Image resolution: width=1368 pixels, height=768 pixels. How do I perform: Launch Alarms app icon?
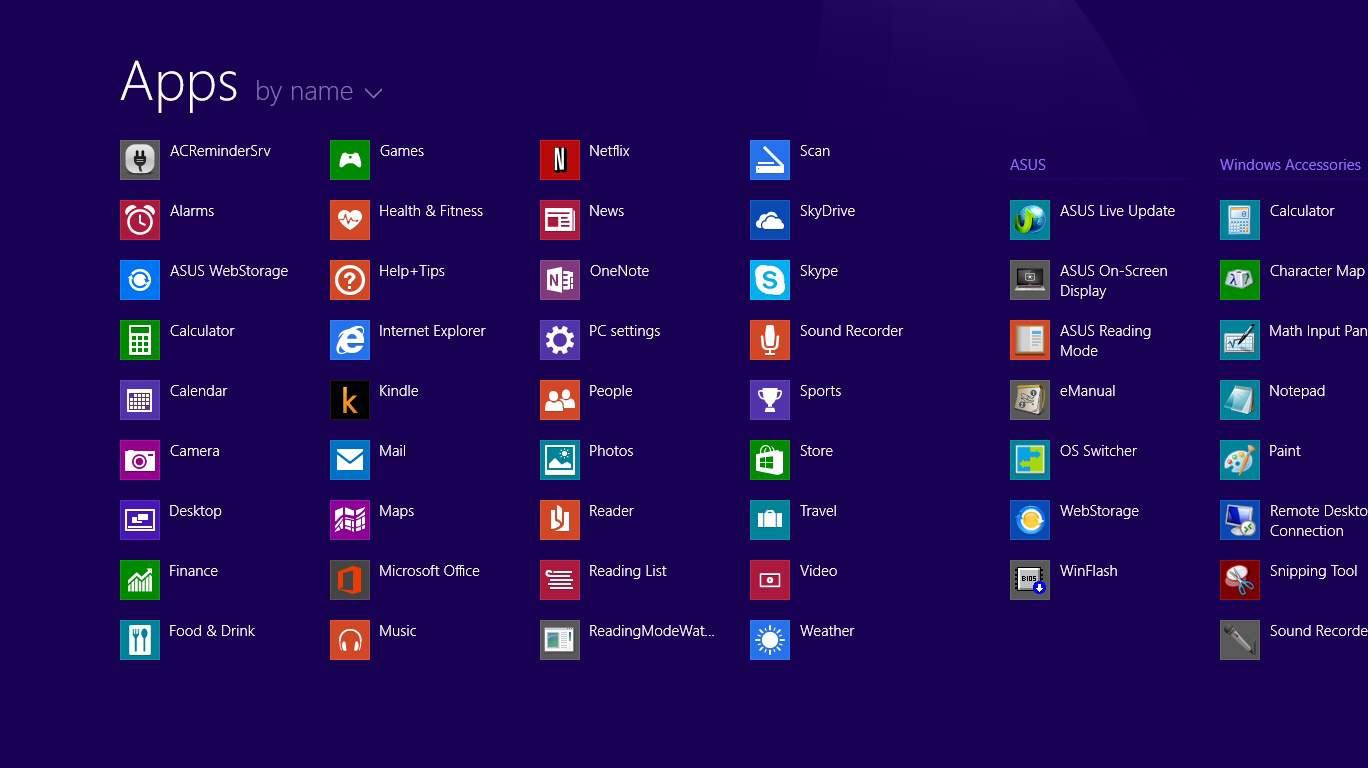tap(140, 220)
